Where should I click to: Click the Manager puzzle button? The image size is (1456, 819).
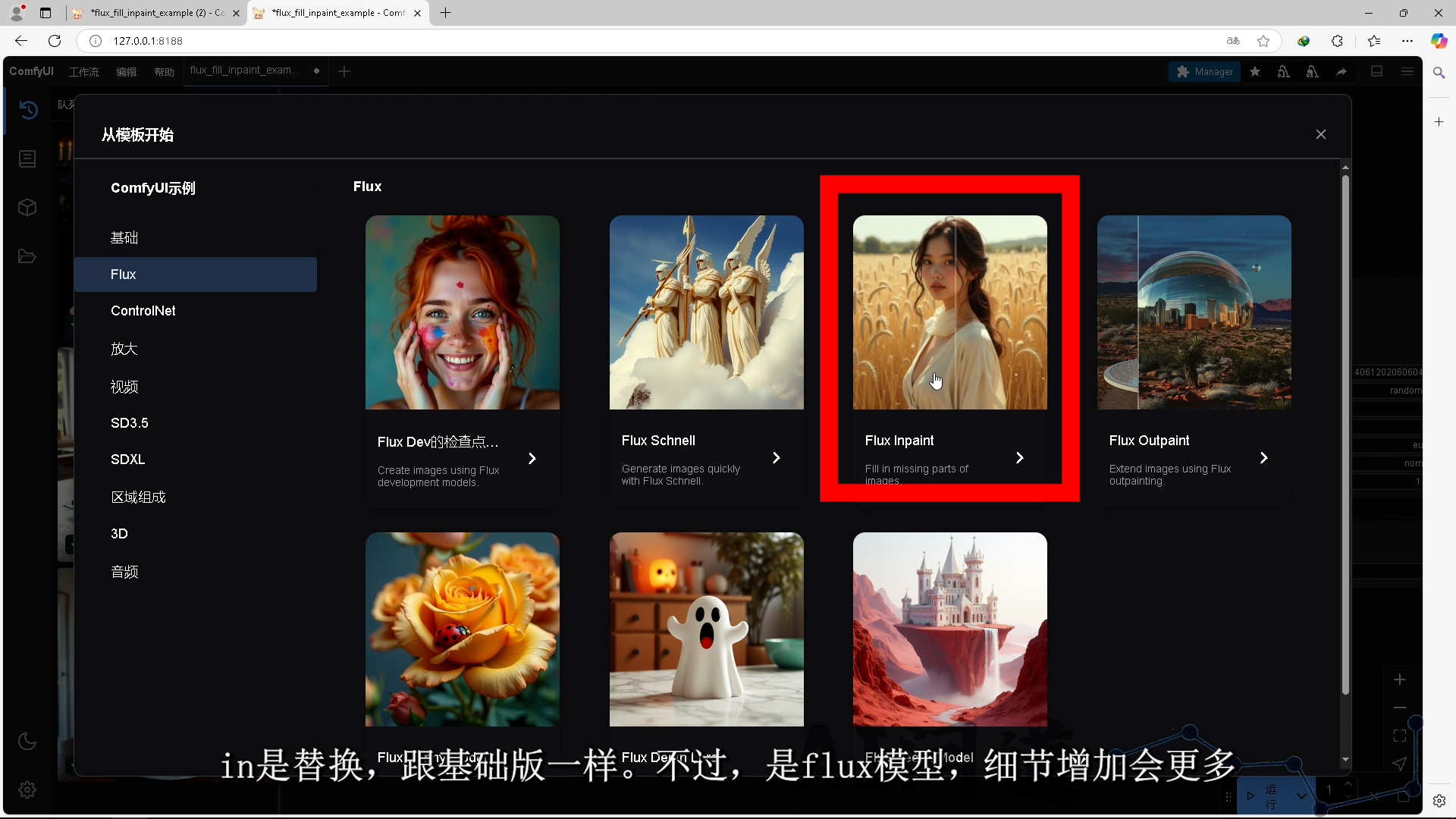tap(1204, 71)
